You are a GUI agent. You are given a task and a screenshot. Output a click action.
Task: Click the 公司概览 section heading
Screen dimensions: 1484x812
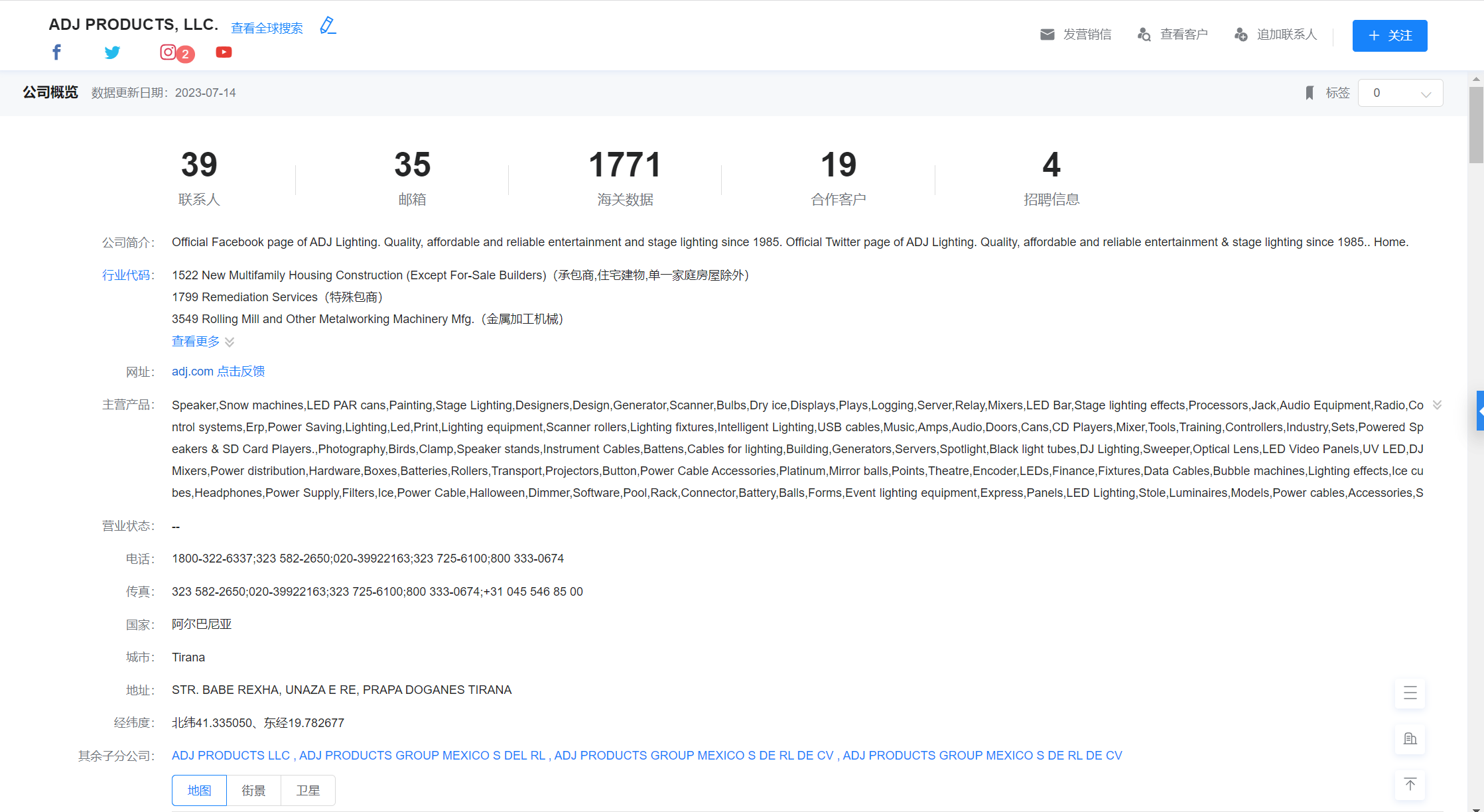50,92
